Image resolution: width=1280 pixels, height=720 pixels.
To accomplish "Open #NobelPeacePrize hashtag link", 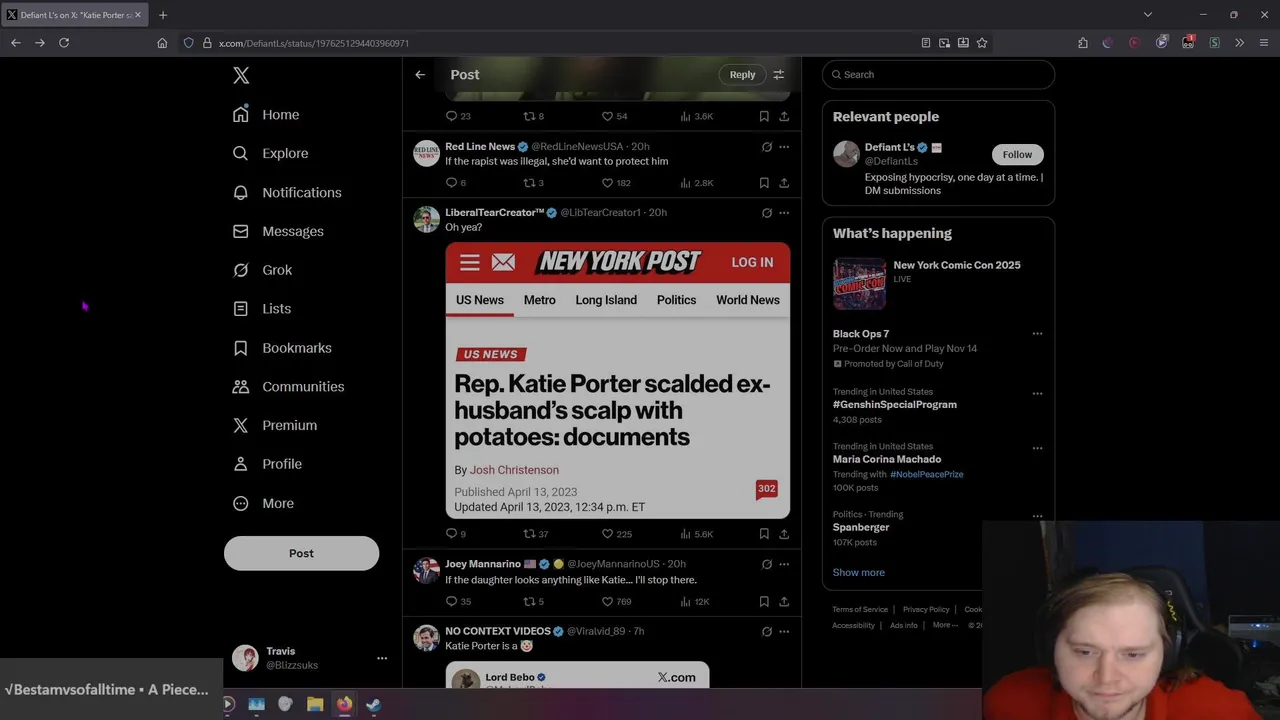I will [926, 474].
